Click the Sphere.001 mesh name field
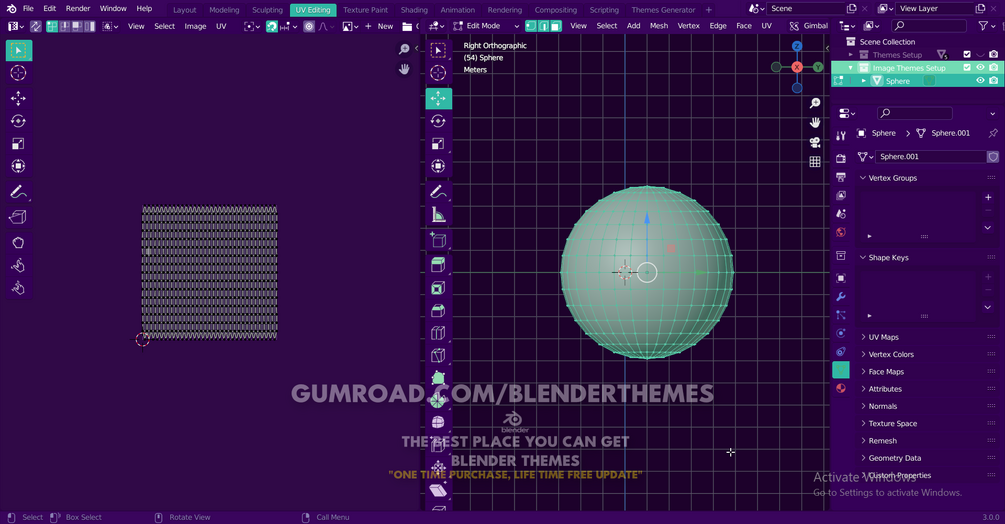This screenshot has width=1005, height=524. tap(931, 156)
